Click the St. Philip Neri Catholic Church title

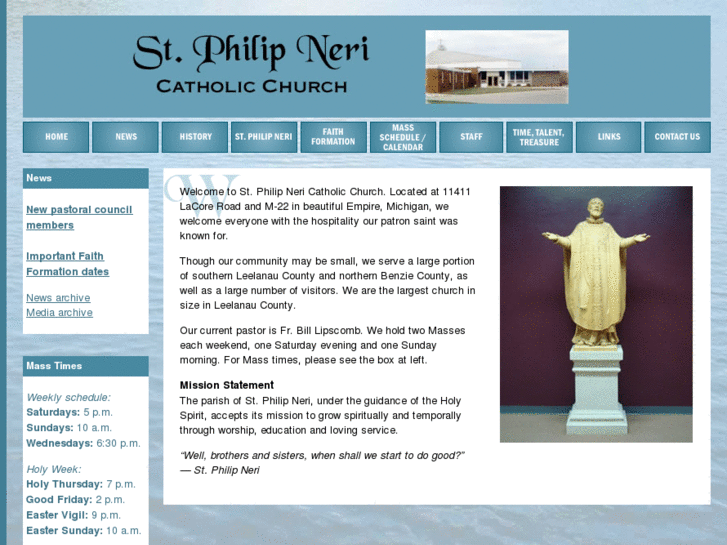[251, 64]
